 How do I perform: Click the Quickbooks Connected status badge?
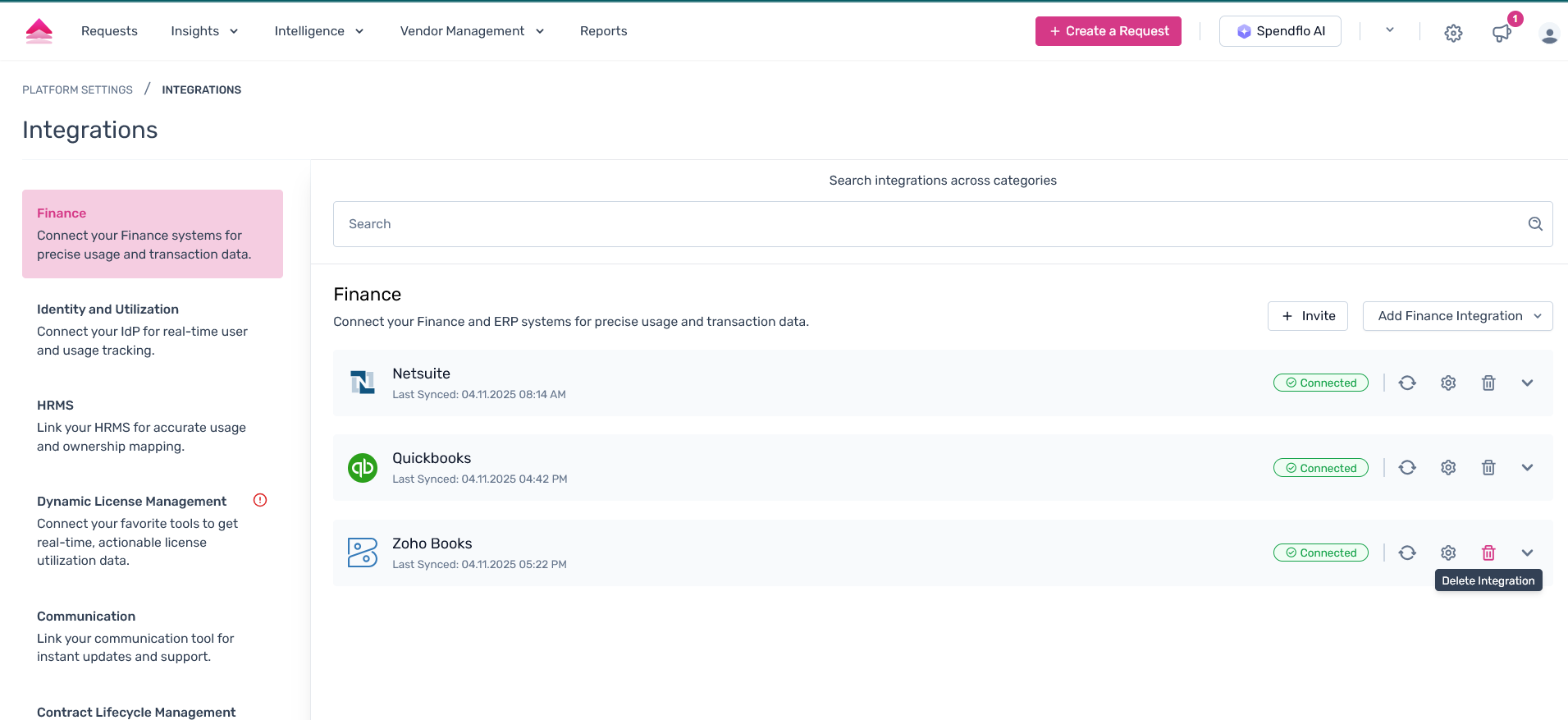click(x=1320, y=468)
